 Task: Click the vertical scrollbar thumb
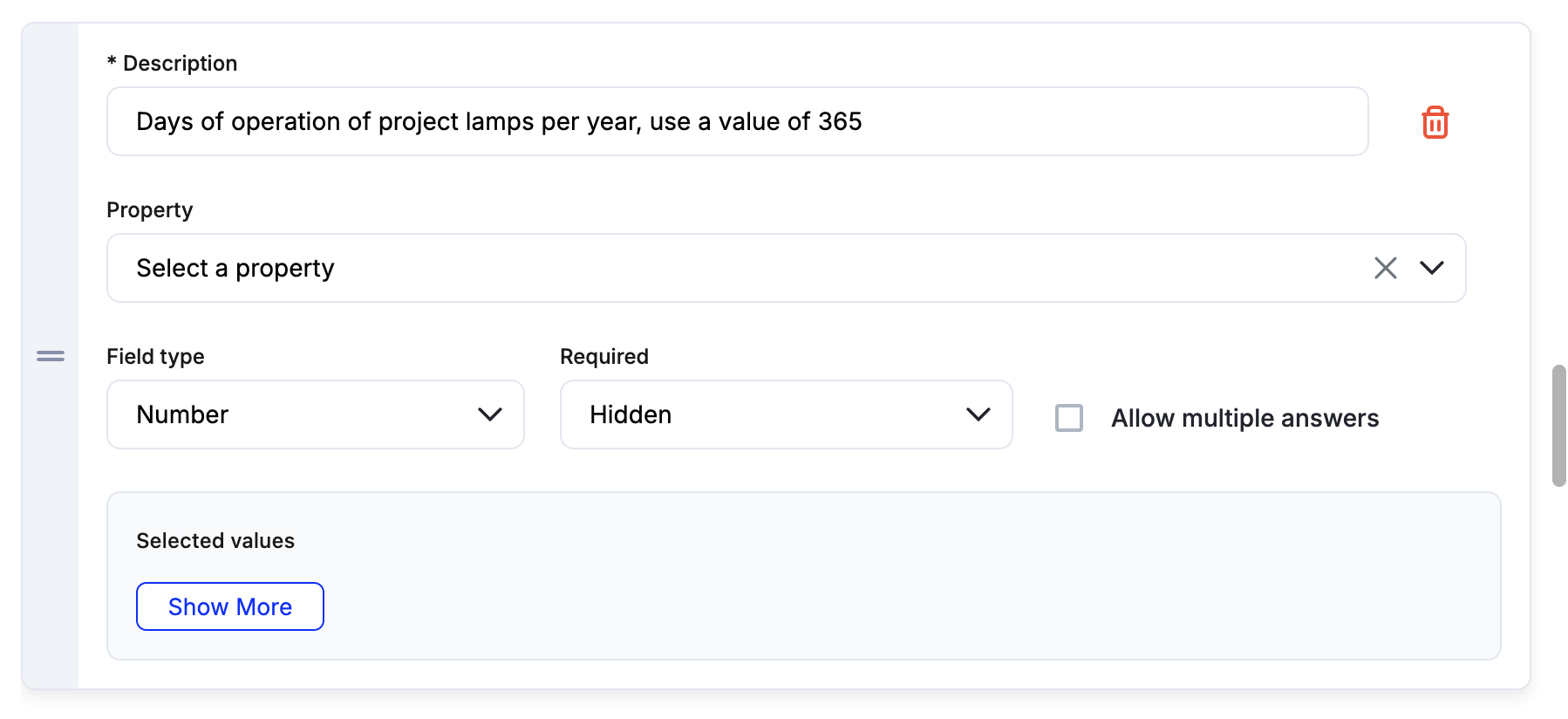pyautogui.click(x=1558, y=426)
